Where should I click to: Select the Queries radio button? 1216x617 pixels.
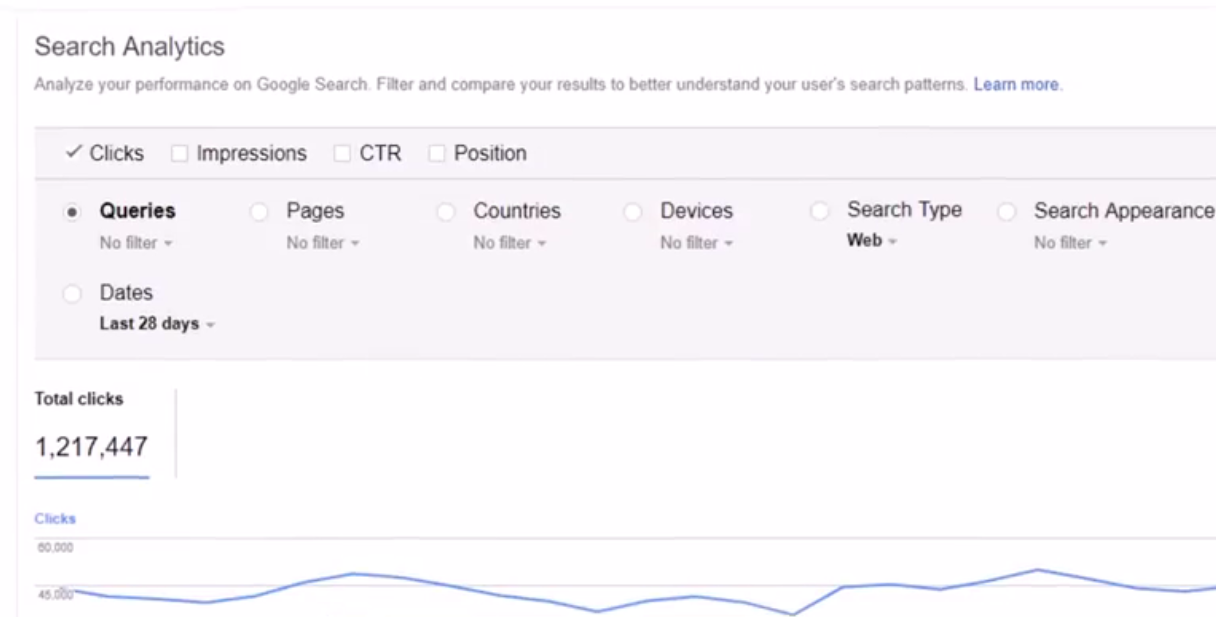72,212
